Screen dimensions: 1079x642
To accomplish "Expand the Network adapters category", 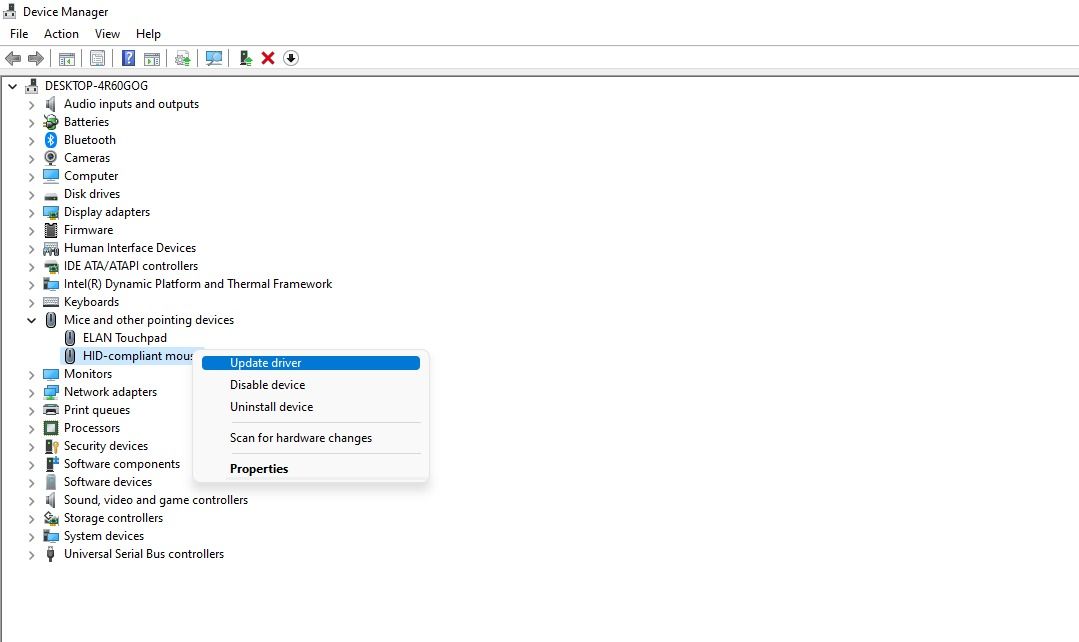I will coord(31,391).
